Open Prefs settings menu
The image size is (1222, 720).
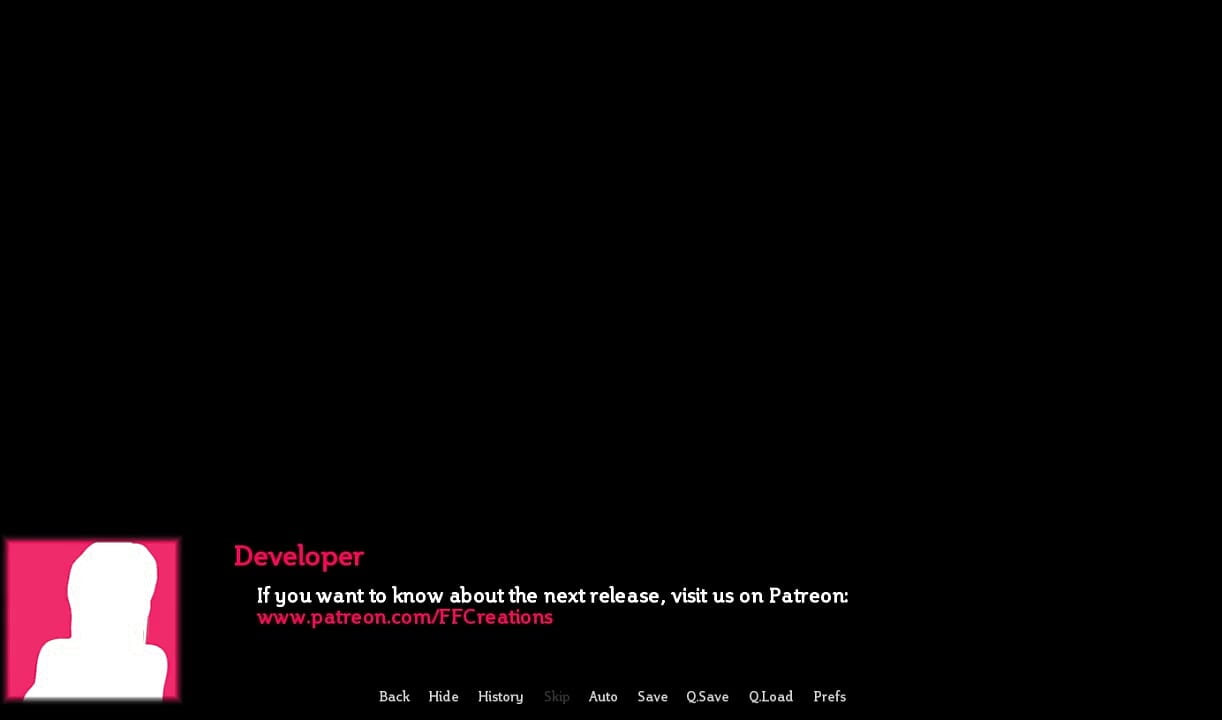pos(829,696)
